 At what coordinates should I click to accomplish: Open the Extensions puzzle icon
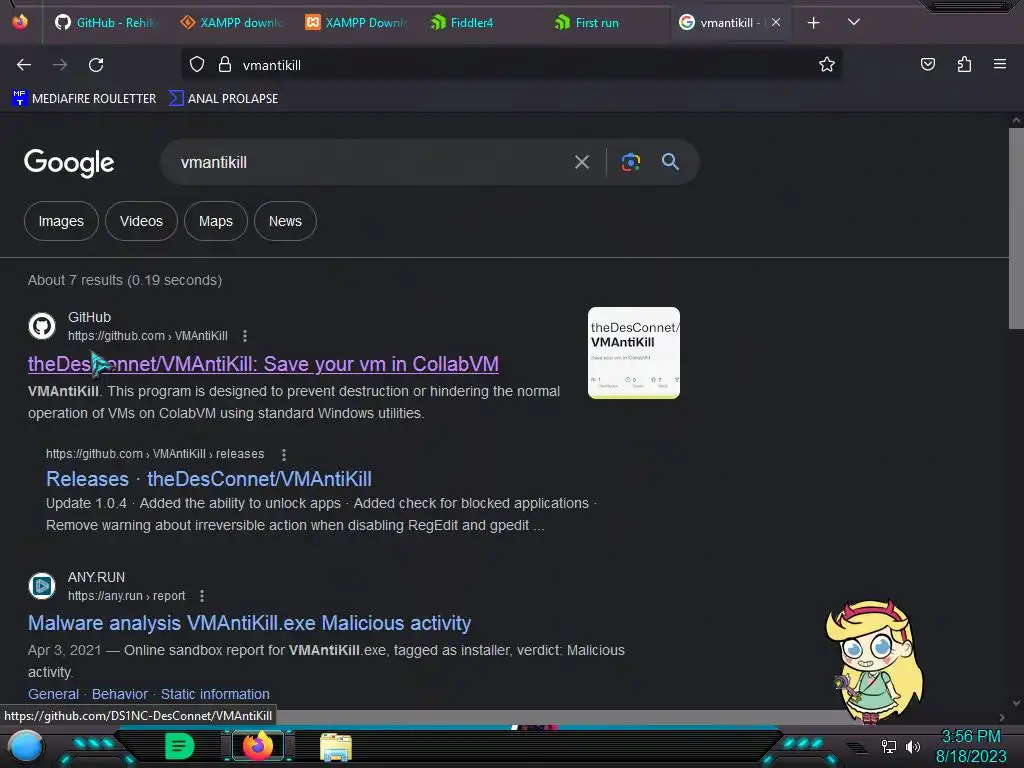tap(964, 65)
